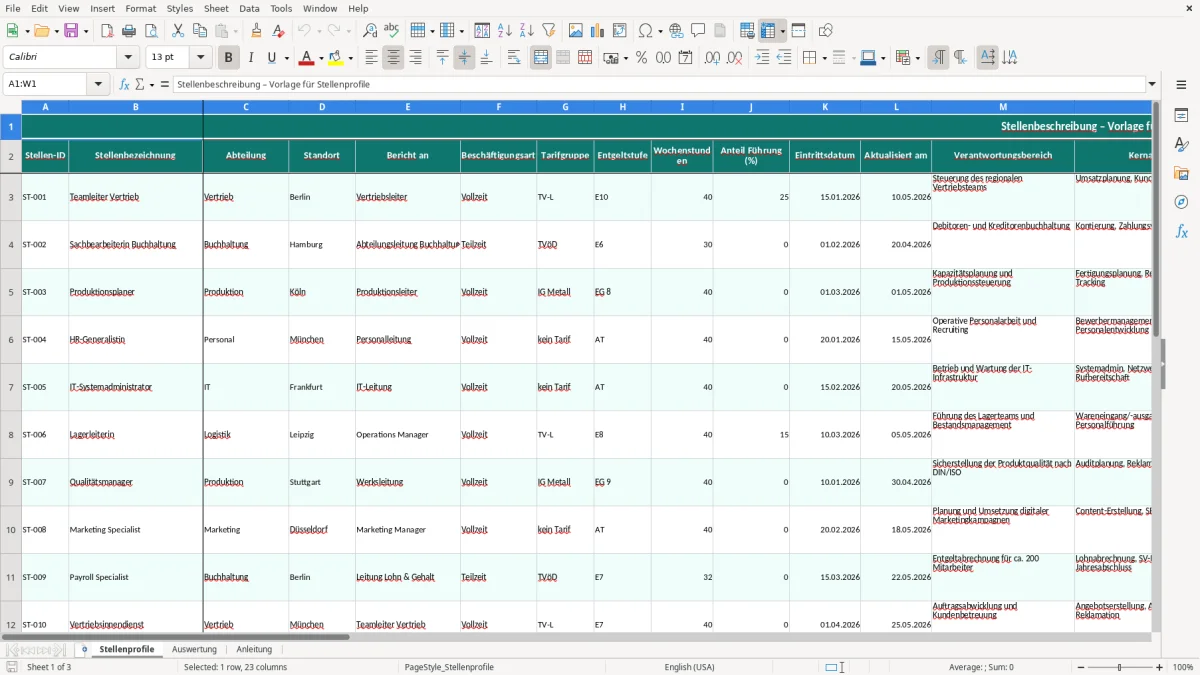Insert an image

click(x=576, y=31)
